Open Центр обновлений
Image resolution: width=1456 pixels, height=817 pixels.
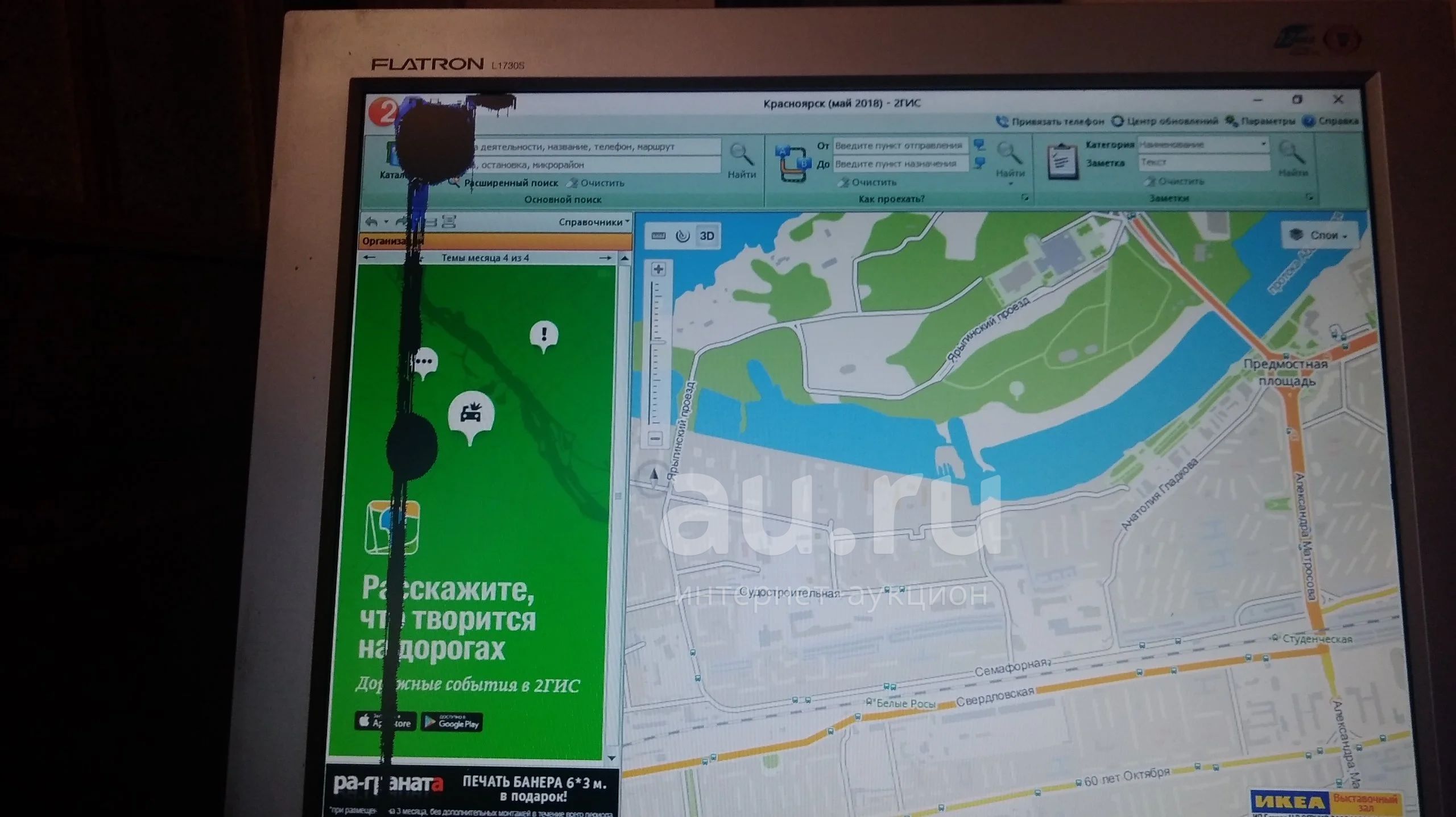click(1165, 121)
